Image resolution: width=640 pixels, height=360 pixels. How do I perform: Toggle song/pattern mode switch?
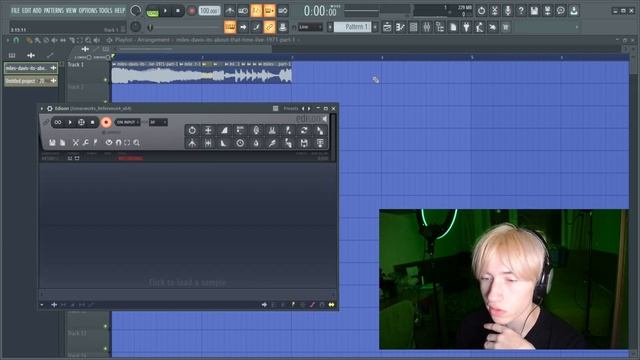click(x=152, y=11)
